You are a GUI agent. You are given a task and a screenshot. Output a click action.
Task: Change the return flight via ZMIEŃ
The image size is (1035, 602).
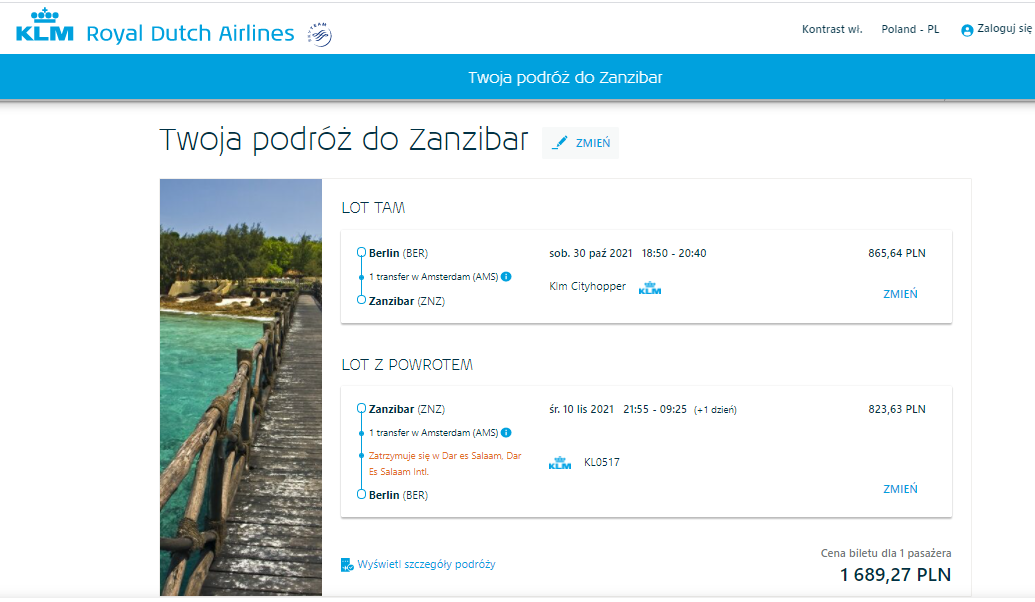(x=900, y=488)
